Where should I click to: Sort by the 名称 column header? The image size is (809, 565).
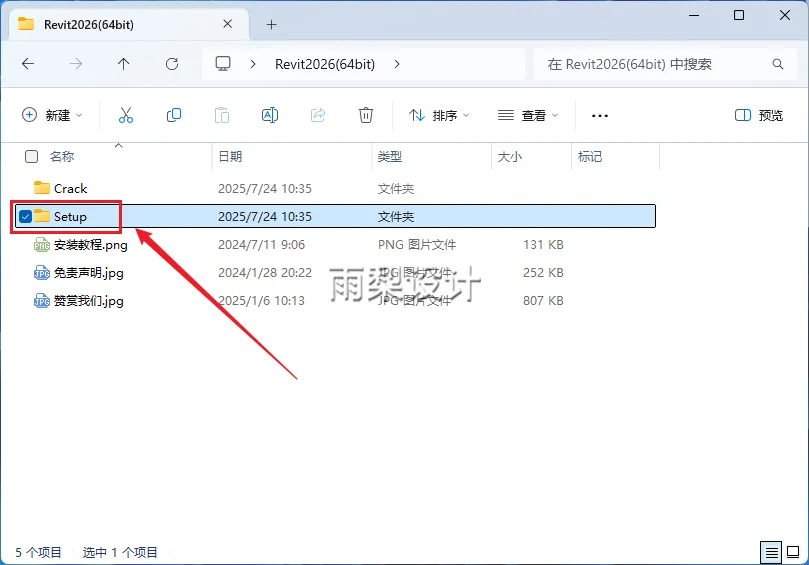(x=62, y=156)
